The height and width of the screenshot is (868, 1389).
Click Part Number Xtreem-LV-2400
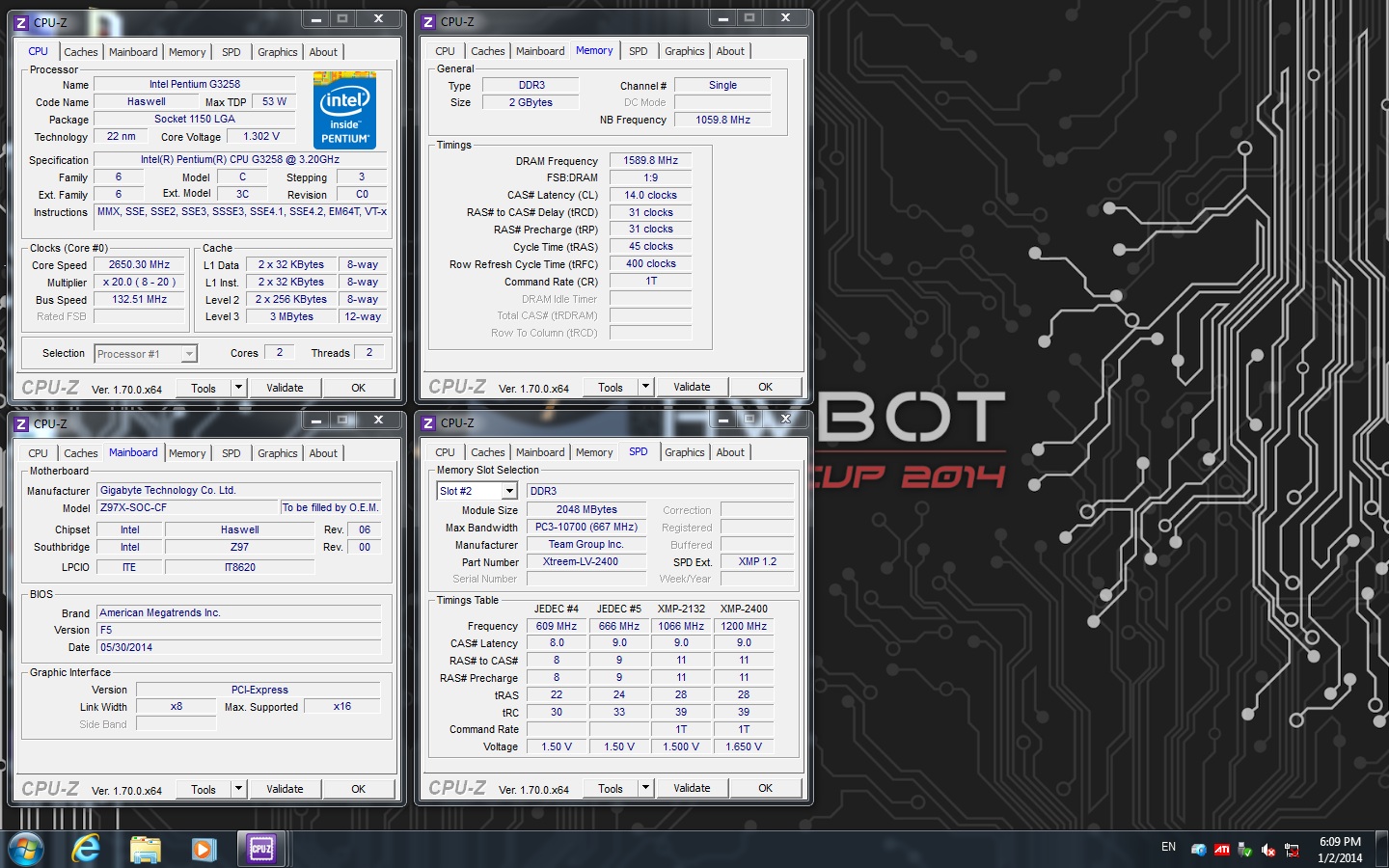click(x=586, y=562)
